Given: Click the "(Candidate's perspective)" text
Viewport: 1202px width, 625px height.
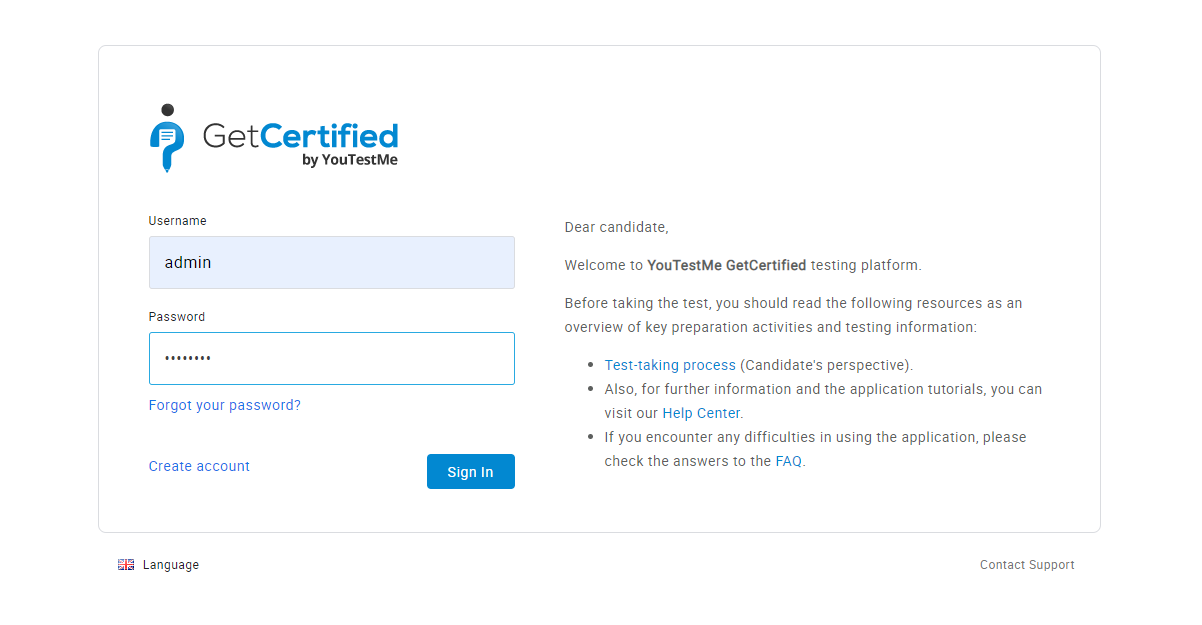Looking at the screenshot, I should coord(826,365).
